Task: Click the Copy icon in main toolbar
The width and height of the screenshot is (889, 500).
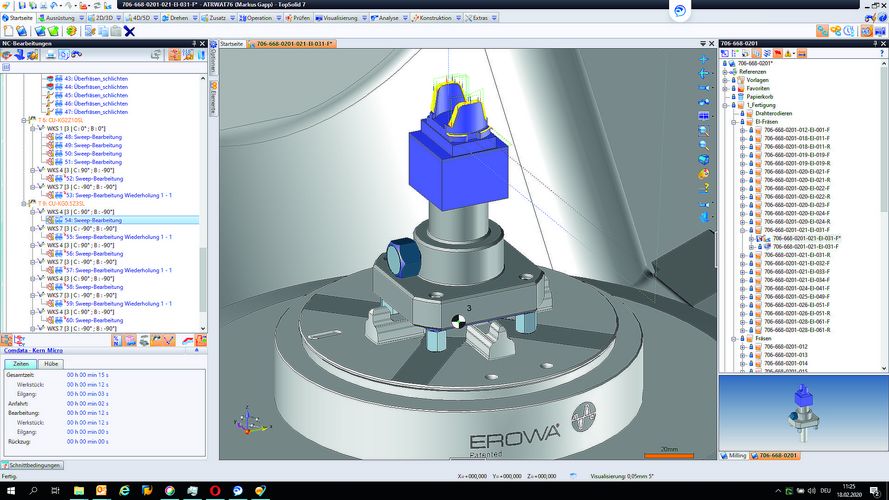Action: [103, 31]
